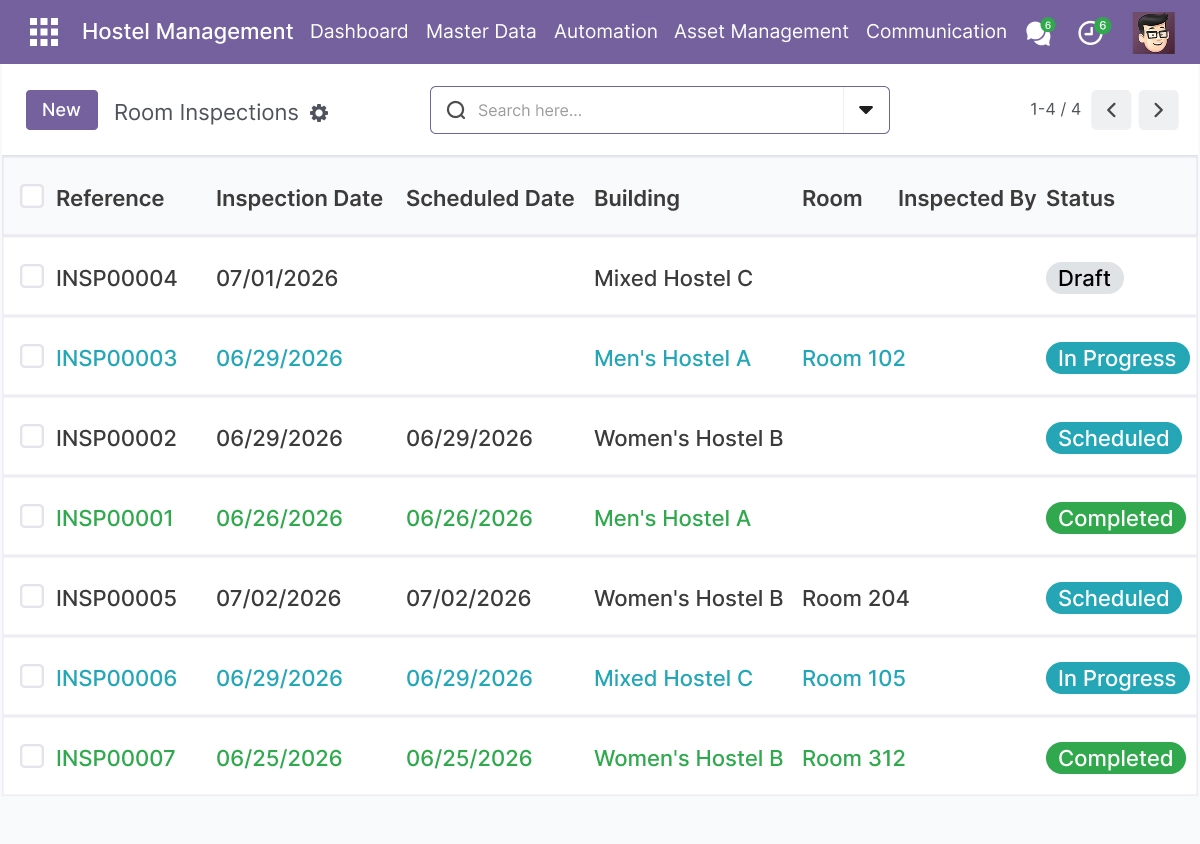This screenshot has width=1200, height=844.
Task: Open the Automation menu
Action: click(x=606, y=32)
